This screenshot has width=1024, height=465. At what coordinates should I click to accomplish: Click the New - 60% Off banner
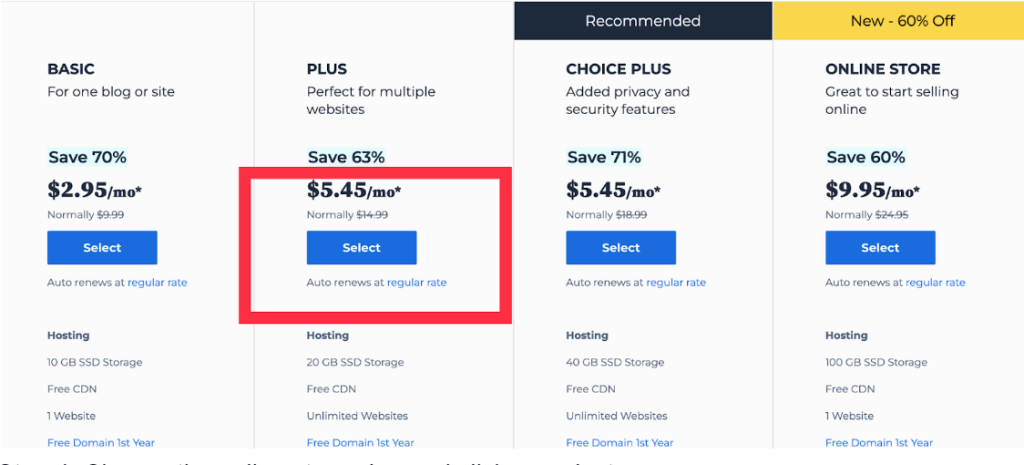tap(899, 21)
